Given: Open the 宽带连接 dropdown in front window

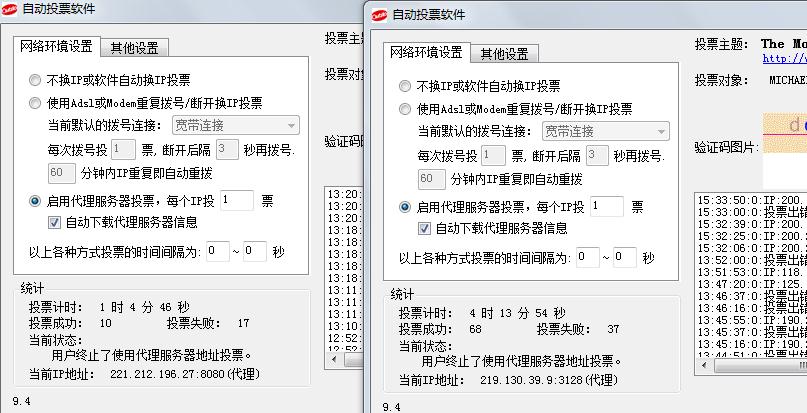Looking at the screenshot, I should [x=606, y=131].
